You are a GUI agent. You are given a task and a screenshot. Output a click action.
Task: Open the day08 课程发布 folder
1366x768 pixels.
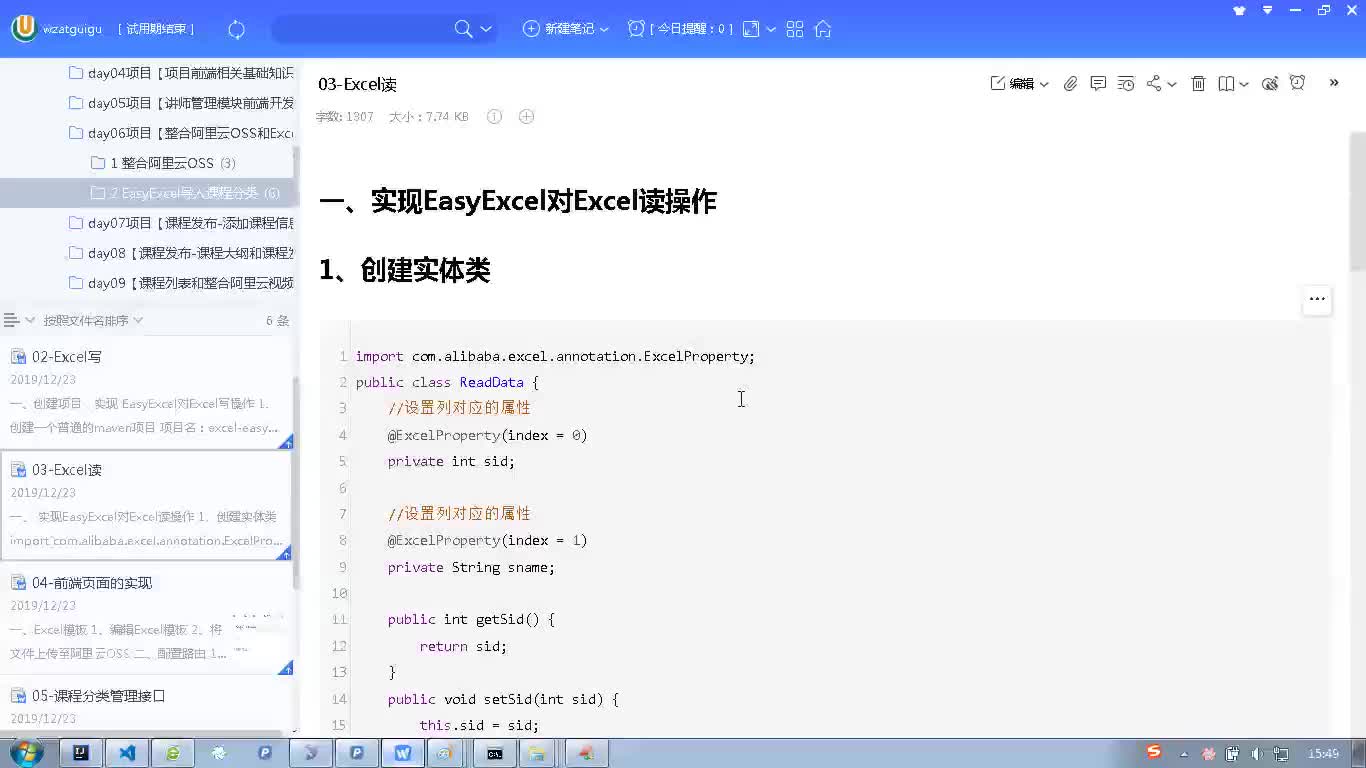click(x=180, y=253)
